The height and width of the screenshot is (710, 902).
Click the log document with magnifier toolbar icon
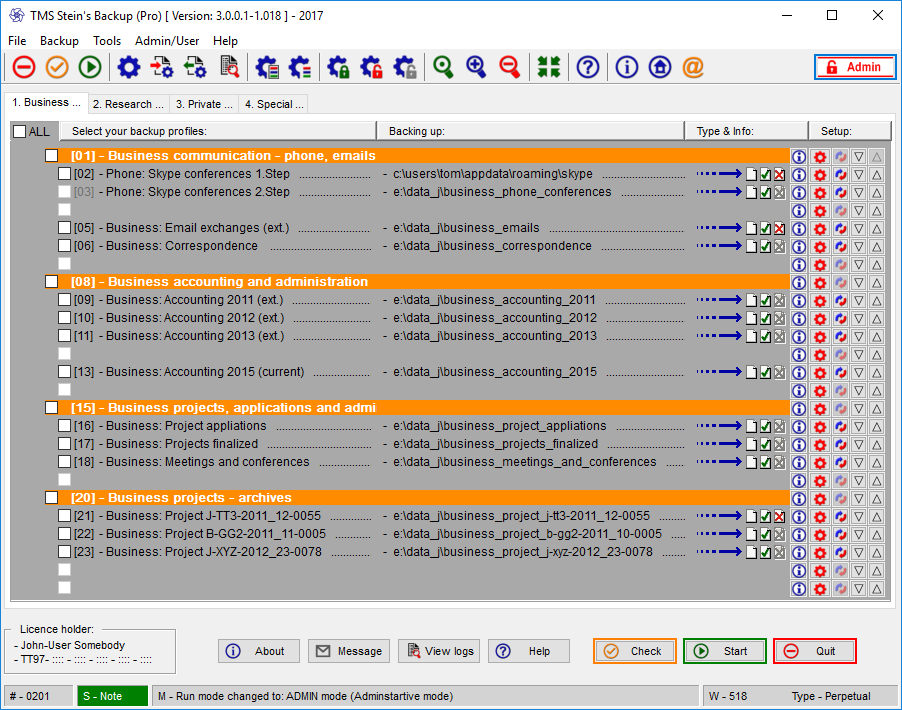point(230,67)
